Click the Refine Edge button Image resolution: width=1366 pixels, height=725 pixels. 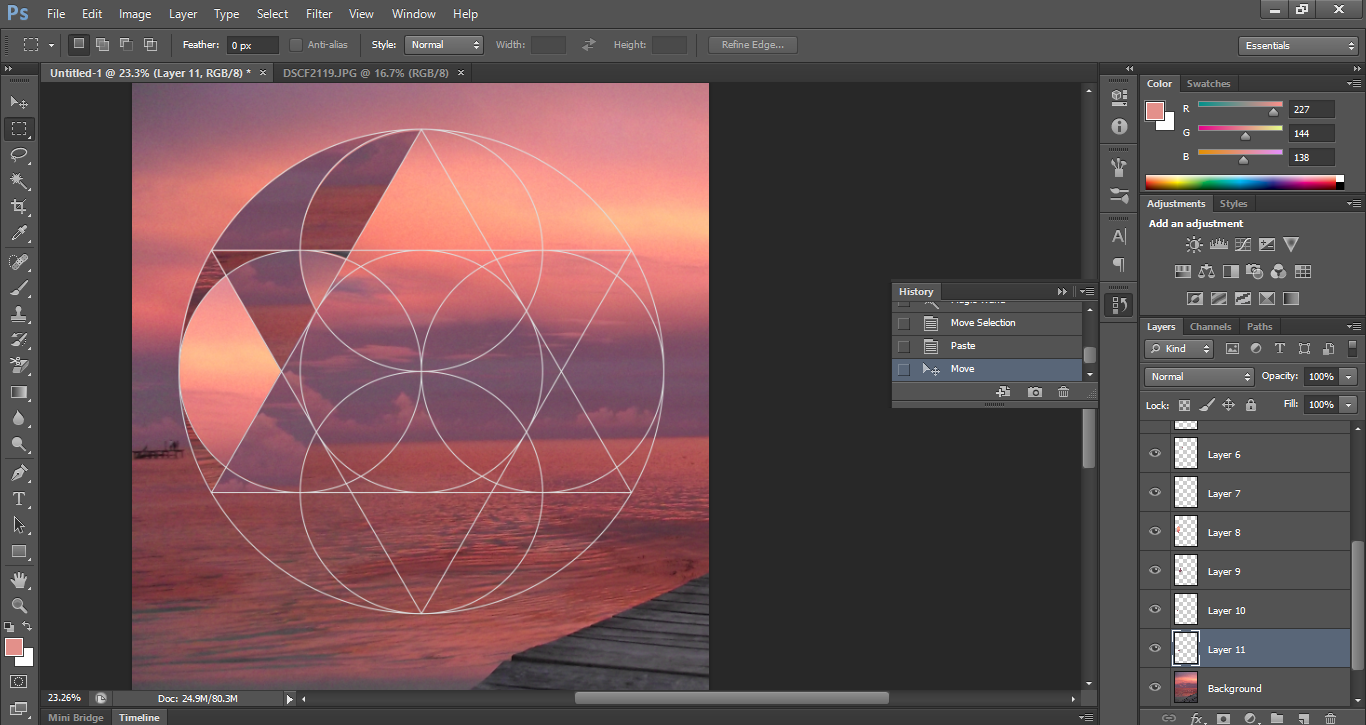pos(753,45)
